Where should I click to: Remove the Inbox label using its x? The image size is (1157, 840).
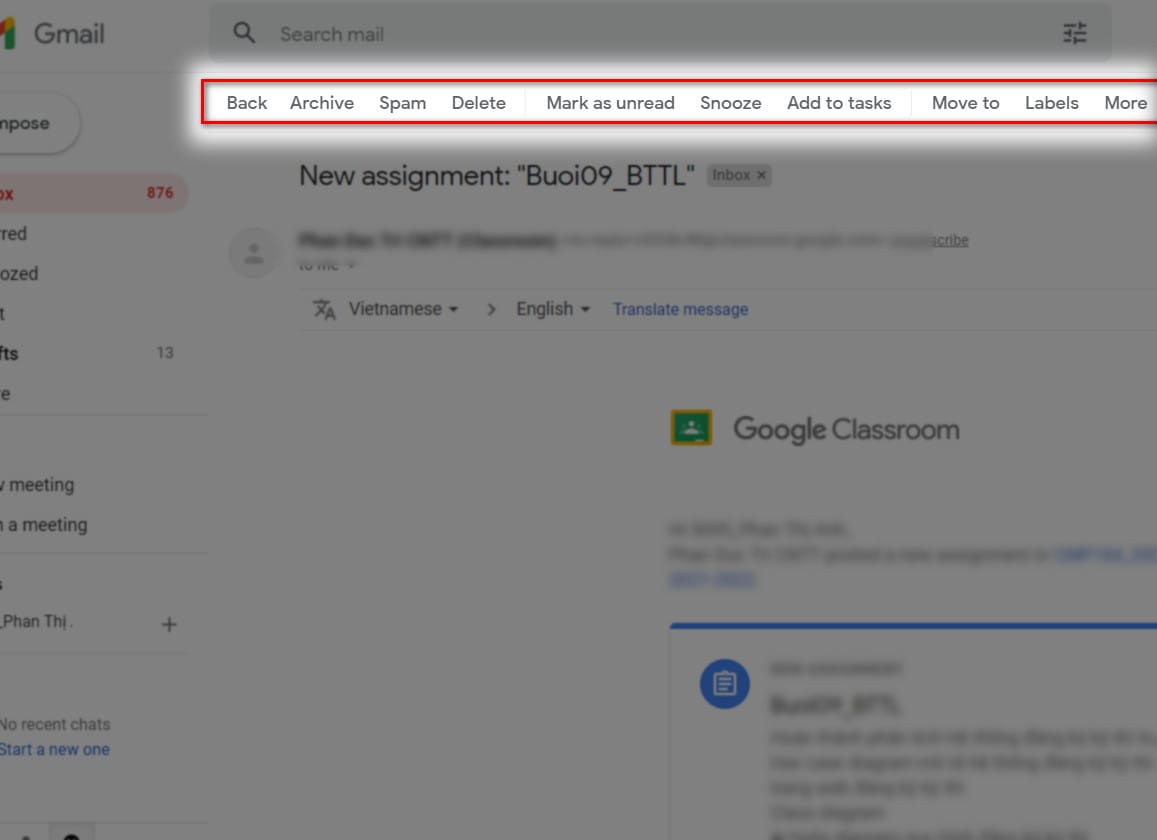761,175
